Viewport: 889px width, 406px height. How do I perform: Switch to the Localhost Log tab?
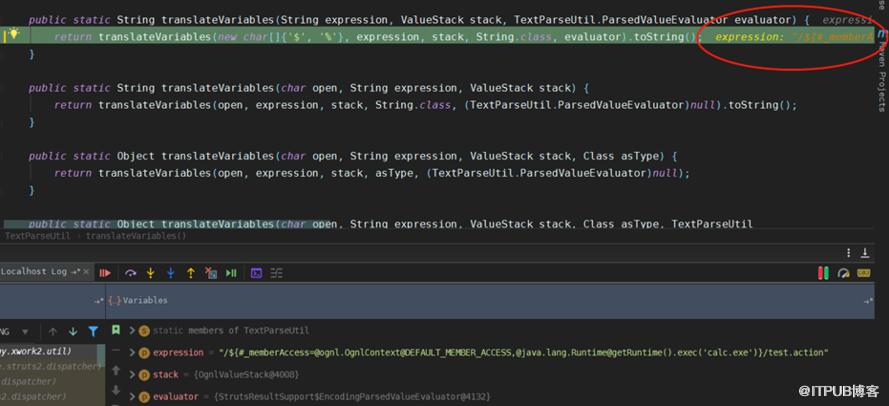[35, 272]
